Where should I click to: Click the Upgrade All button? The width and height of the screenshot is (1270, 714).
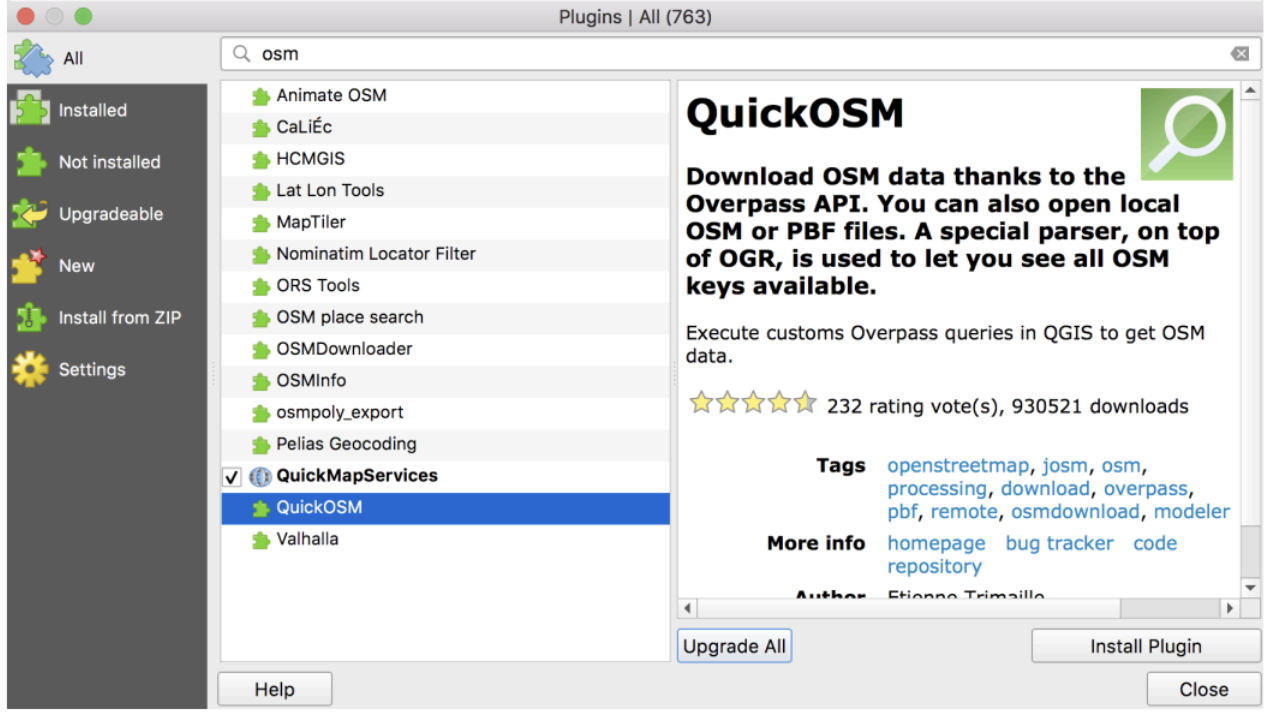[734, 646]
